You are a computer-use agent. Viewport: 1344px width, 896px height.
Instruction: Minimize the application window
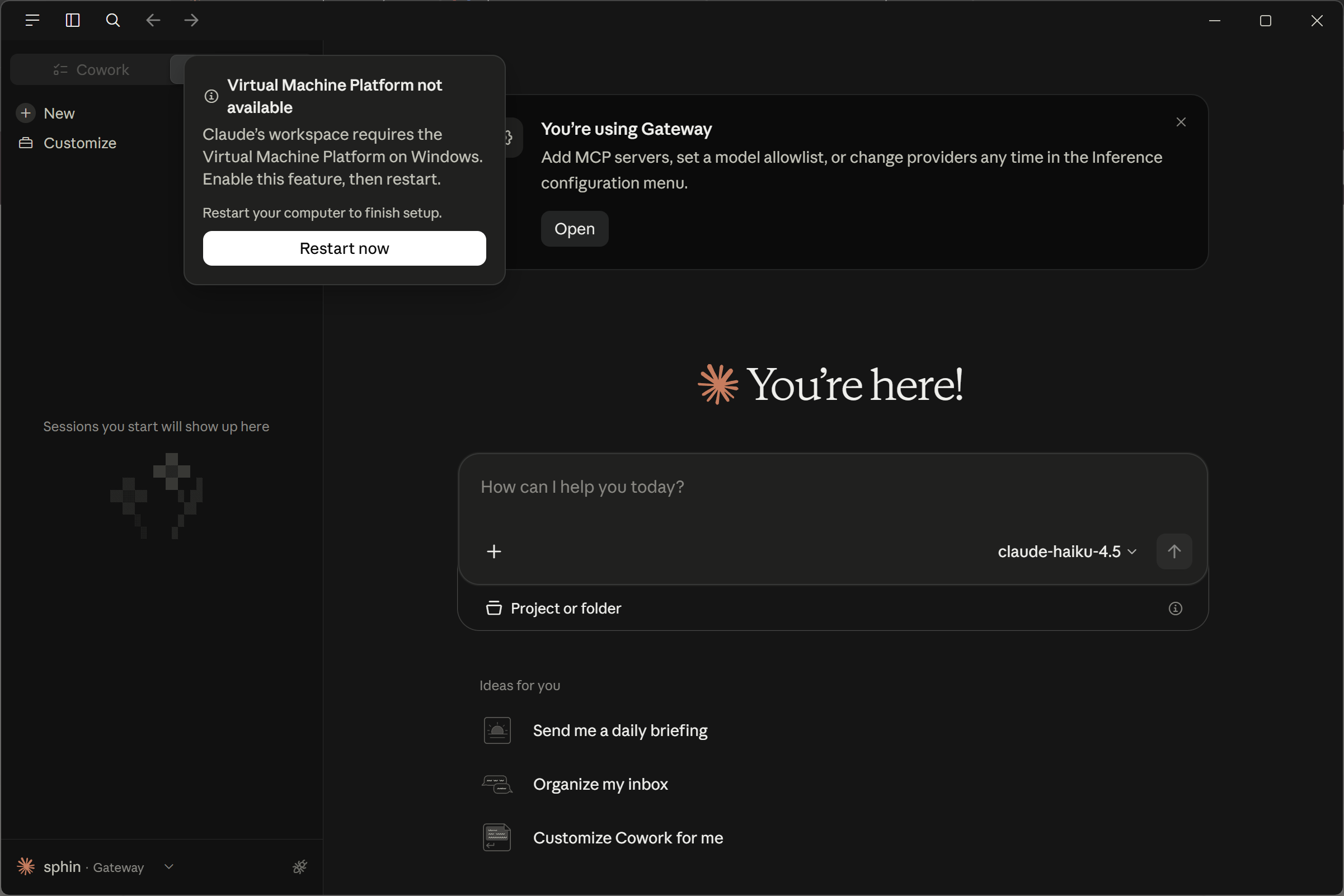1215,21
